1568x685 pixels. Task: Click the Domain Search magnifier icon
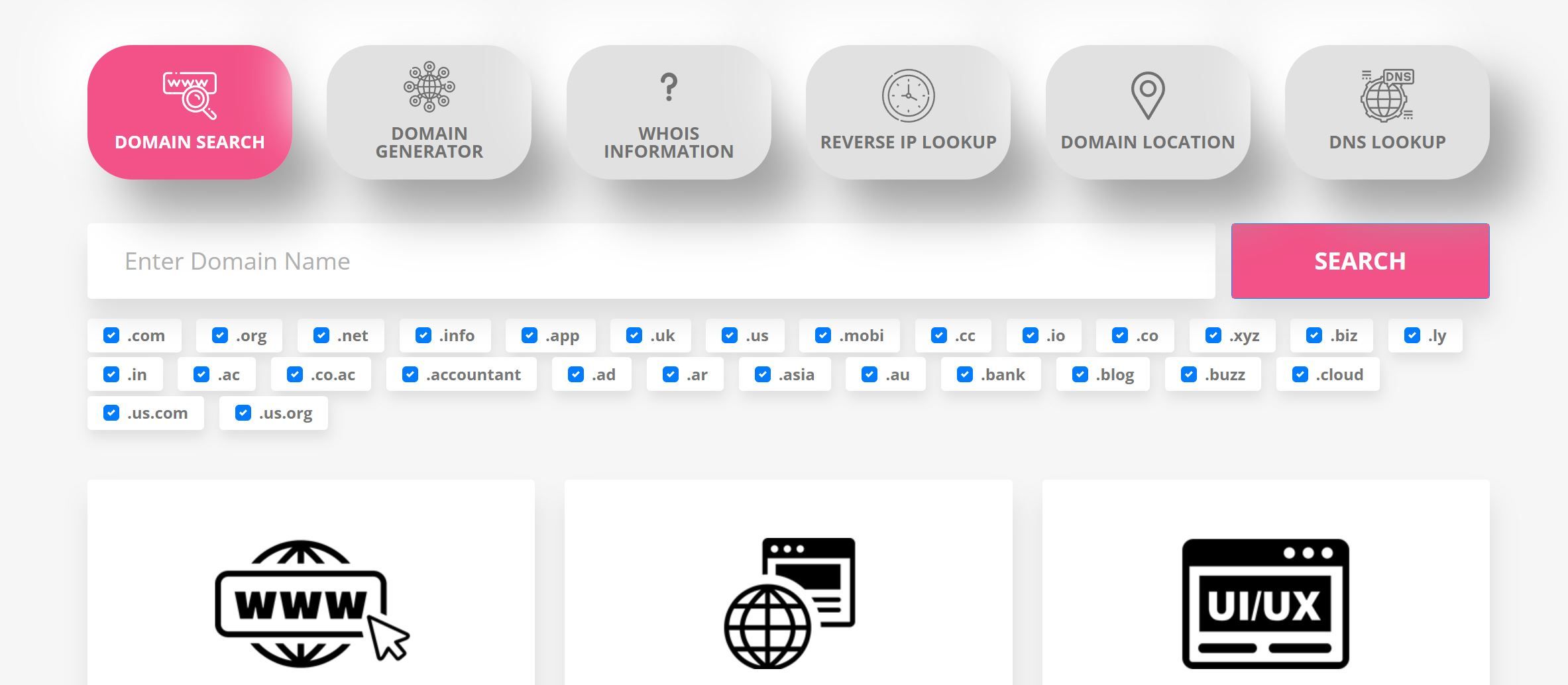pyautogui.click(x=190, y=93)
